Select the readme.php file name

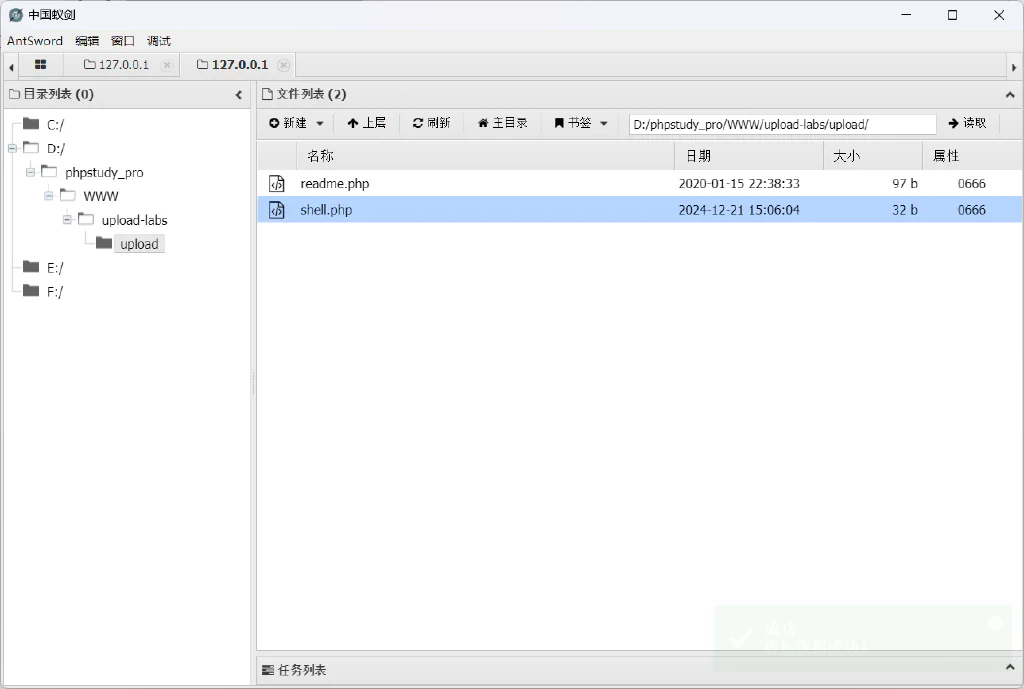(x=334, y=184)
